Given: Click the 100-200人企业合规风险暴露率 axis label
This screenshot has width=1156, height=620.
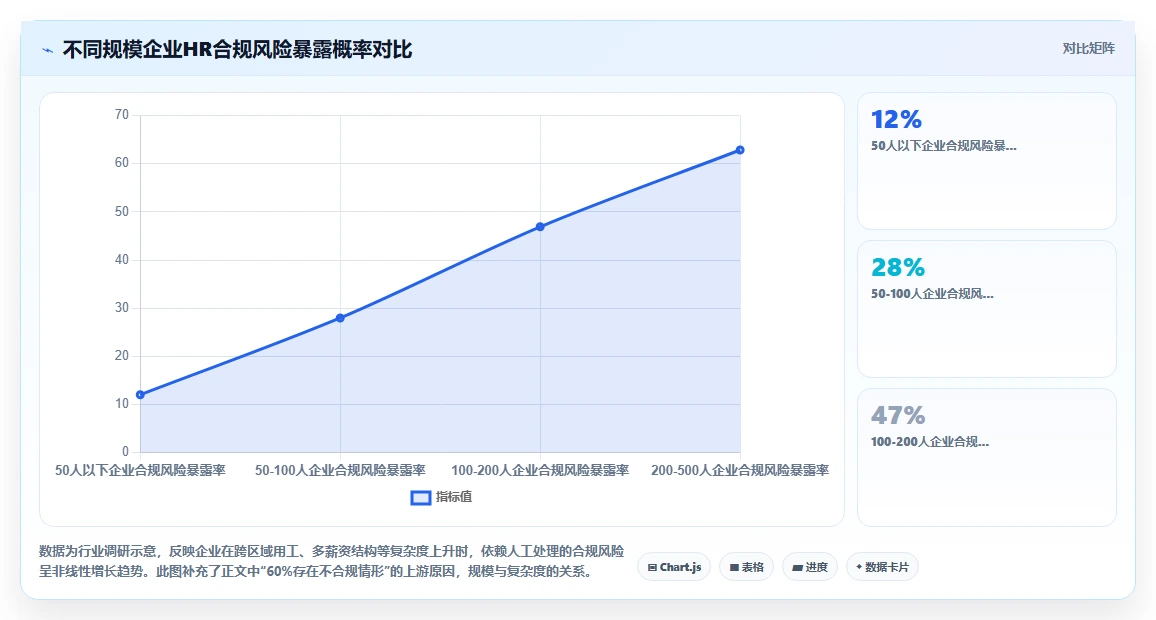Looking at the screenshot, I should (540, 470).
